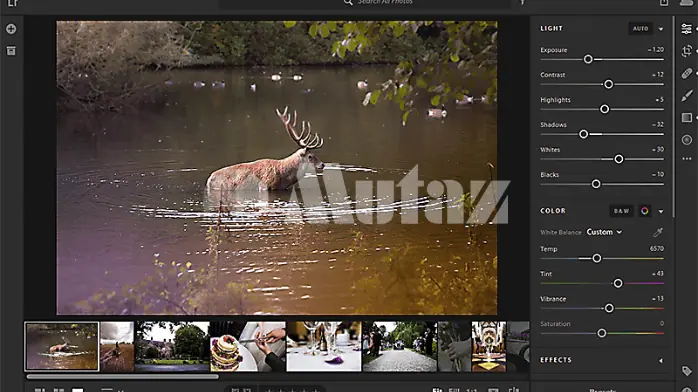Click the Search All Photos field

point(365,3)
